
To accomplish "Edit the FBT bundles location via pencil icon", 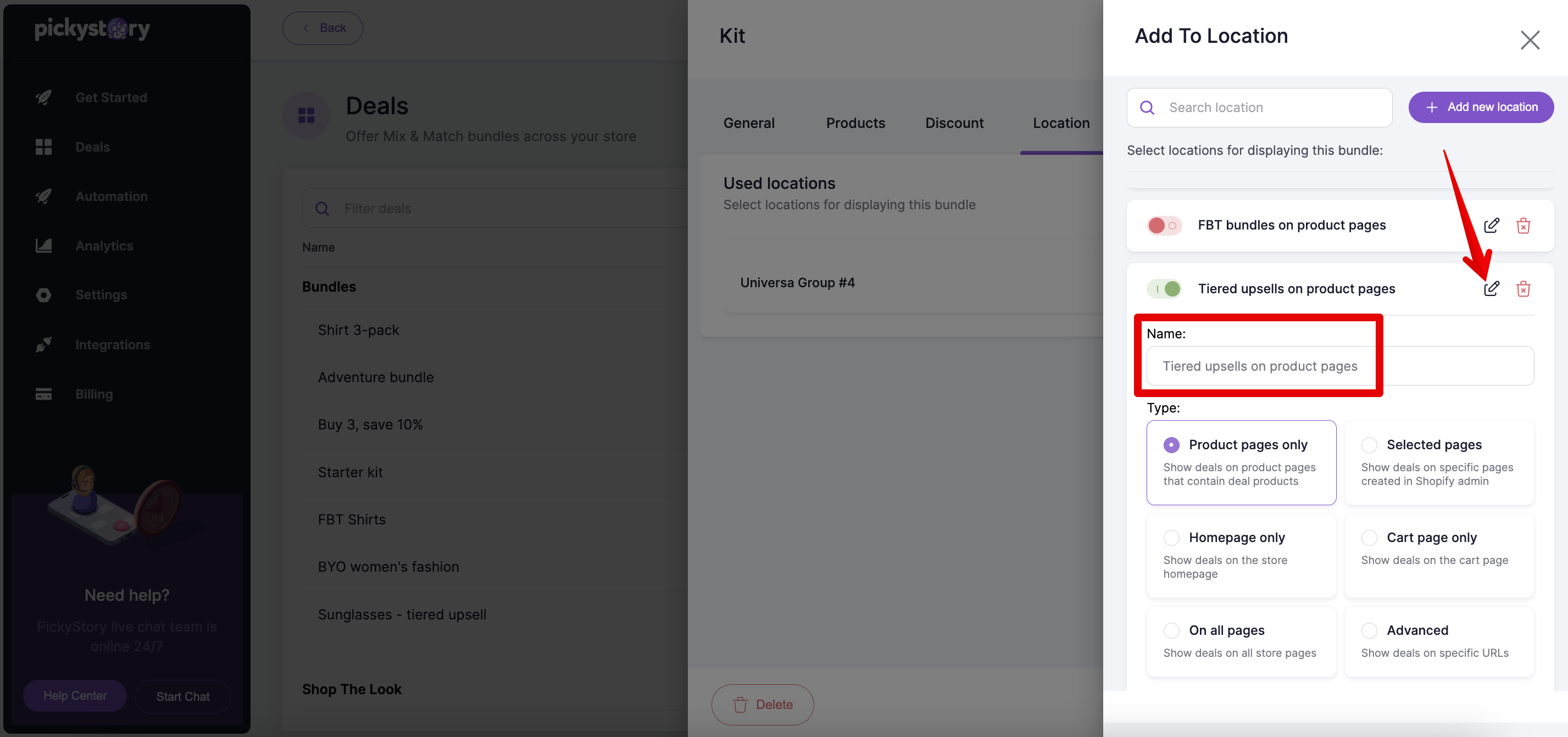I will [x=1491, y=225].
